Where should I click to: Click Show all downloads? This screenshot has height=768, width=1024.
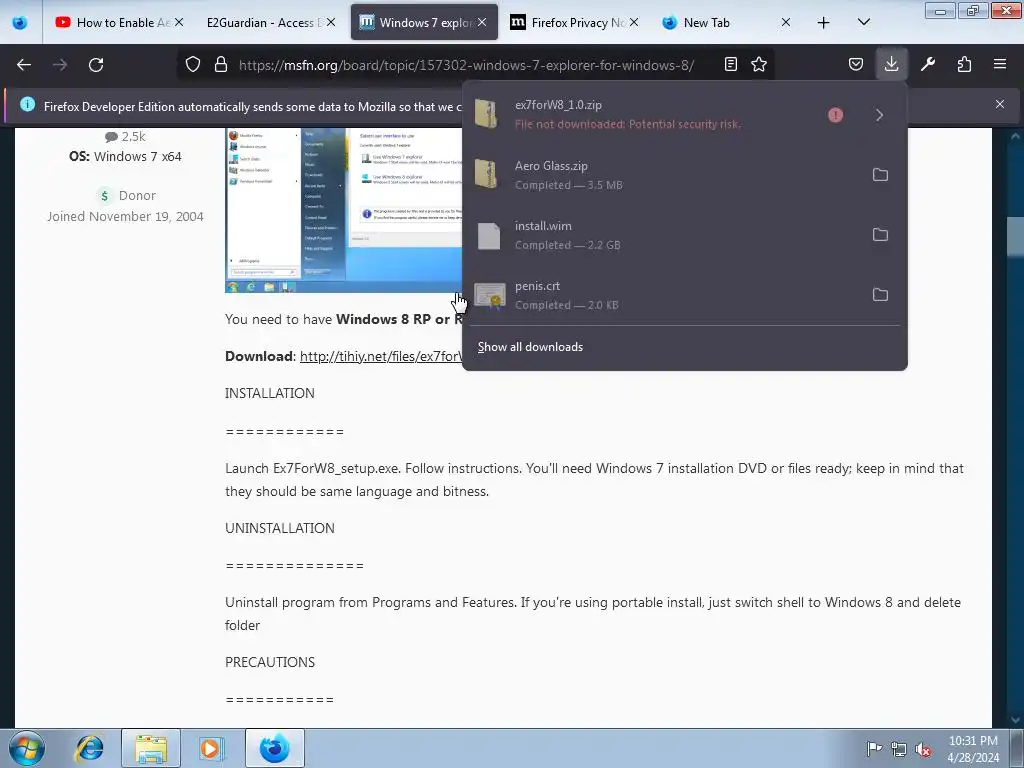point(530,347)
